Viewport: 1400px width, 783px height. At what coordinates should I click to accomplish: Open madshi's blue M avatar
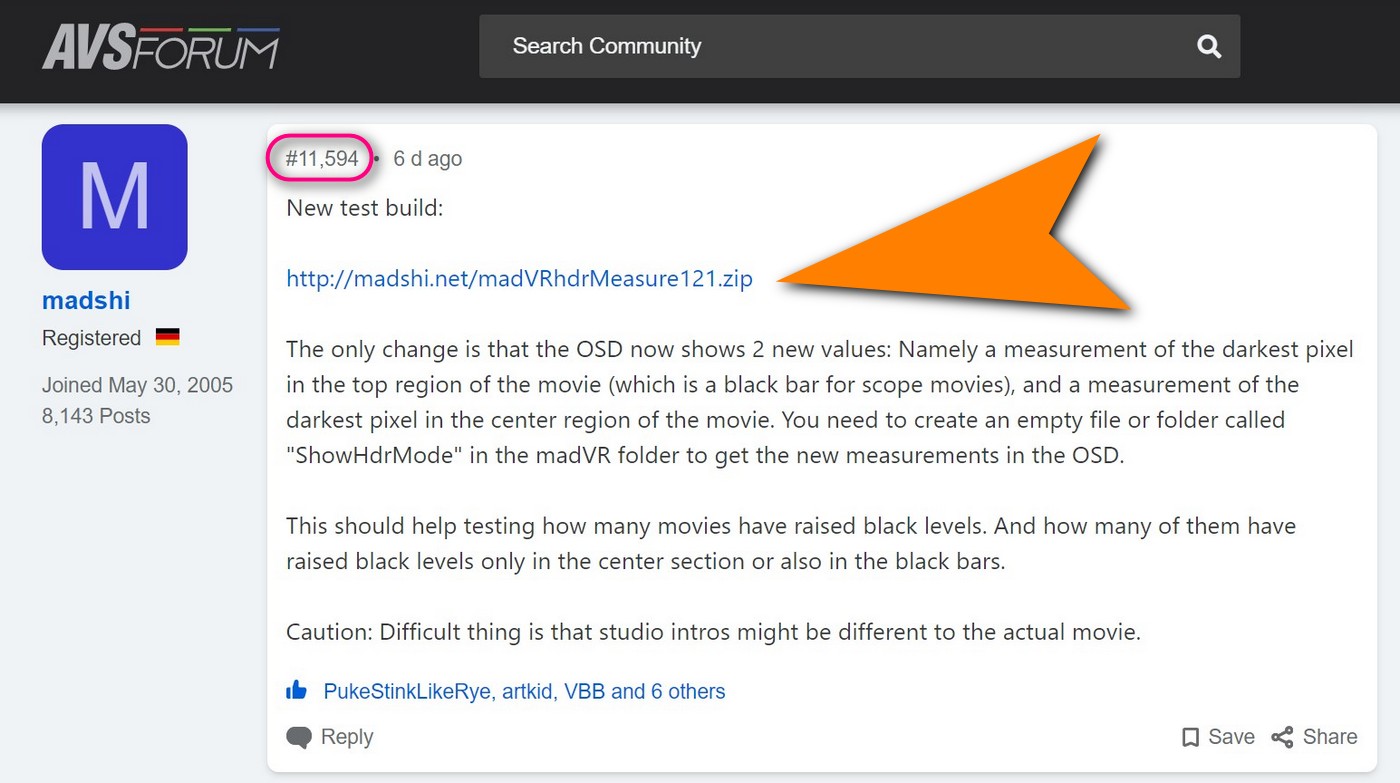114,197
